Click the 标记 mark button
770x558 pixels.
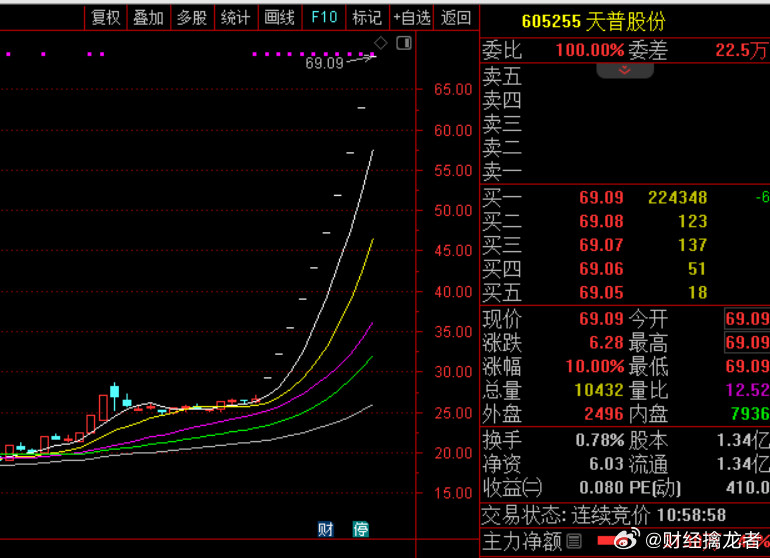tap(367, 18)
